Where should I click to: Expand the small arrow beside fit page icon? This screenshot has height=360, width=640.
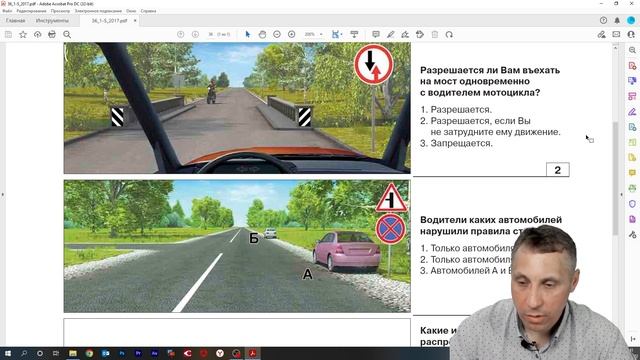[341, 35]
